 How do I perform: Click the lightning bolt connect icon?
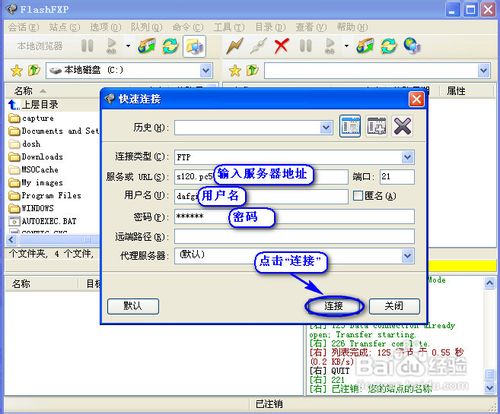[234, 46]
